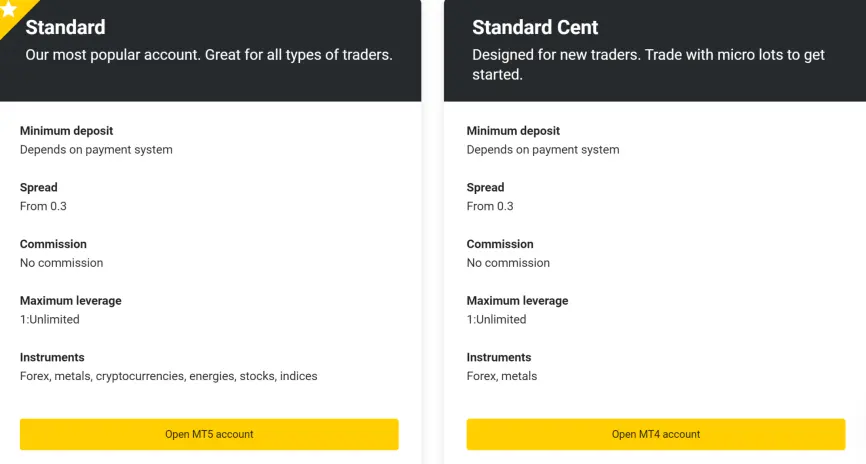Click 'From 0.3' spread value in Standard Cent
The width and height of the screenshot is (866, 464).
click(490, 206)
